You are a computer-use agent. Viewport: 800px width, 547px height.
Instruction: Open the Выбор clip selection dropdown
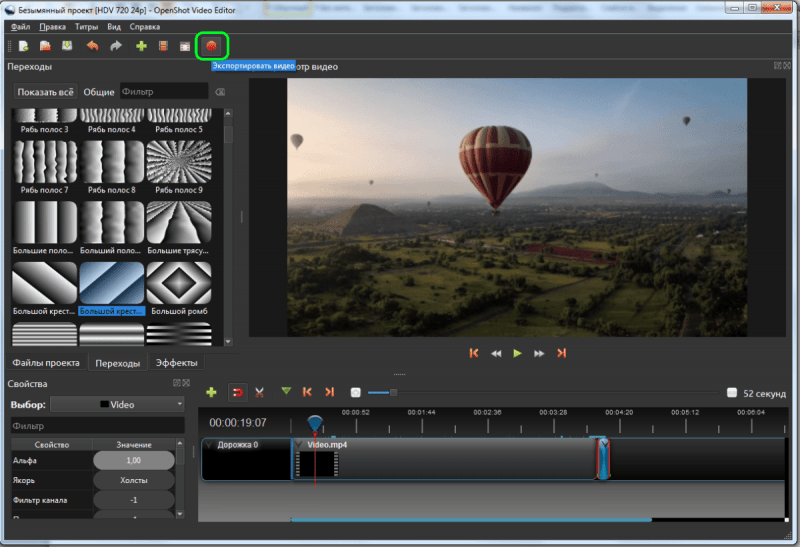[118, 405]
